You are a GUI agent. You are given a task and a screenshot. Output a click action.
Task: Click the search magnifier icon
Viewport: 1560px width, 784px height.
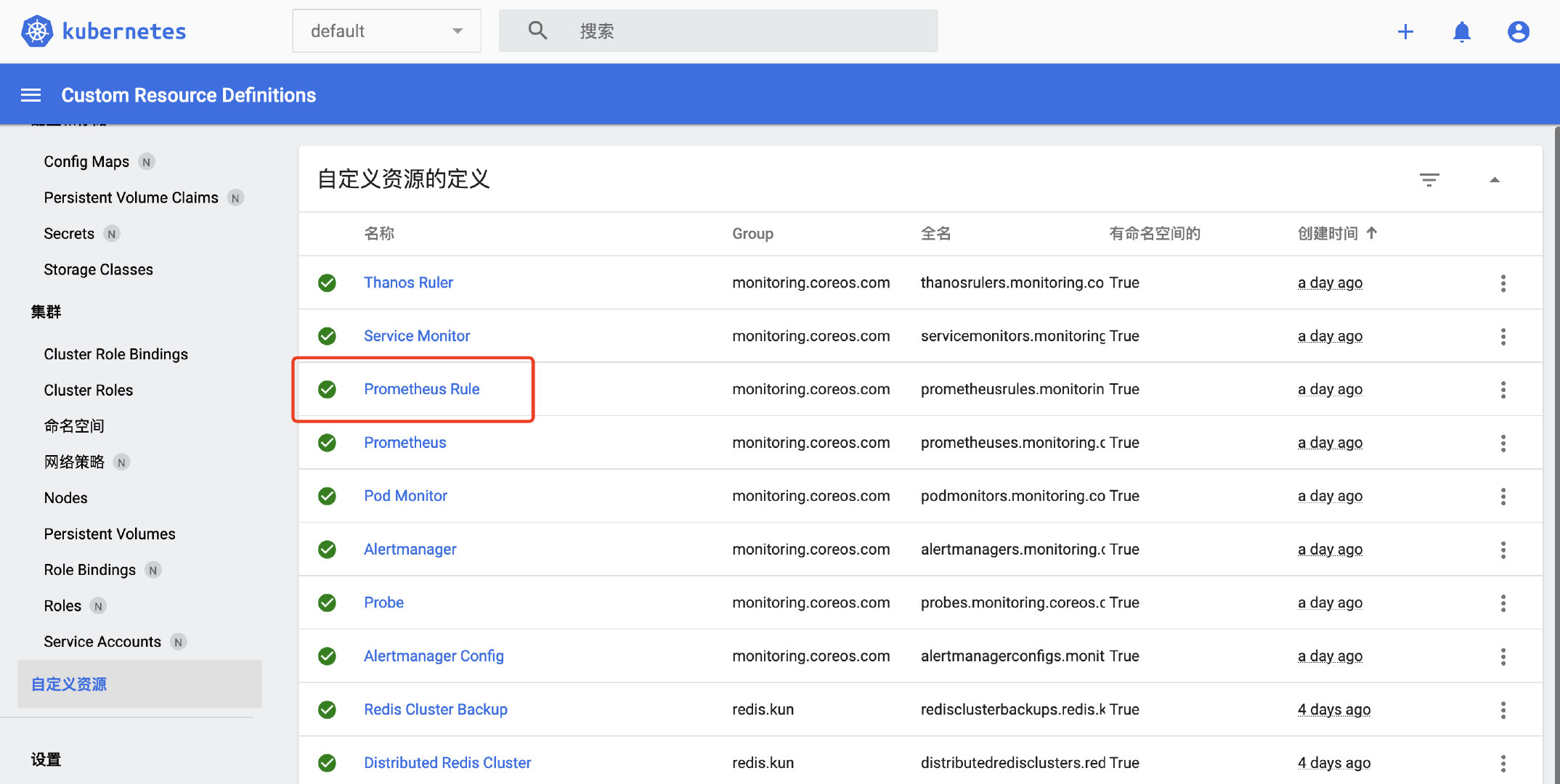click(x=537, y=30)
